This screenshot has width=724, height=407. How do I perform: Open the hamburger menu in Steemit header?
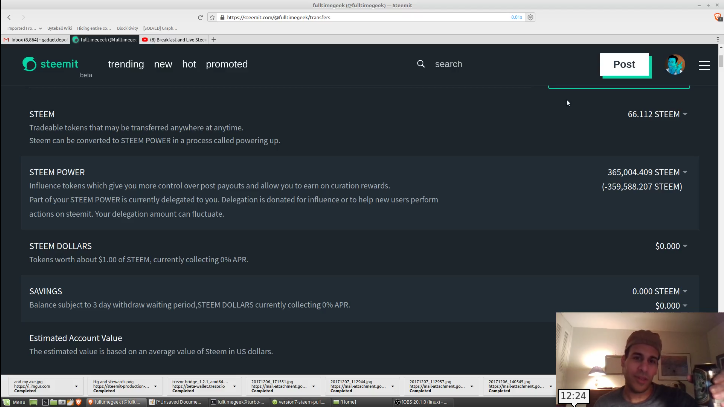pyautogui.click(x=704, y=65)
